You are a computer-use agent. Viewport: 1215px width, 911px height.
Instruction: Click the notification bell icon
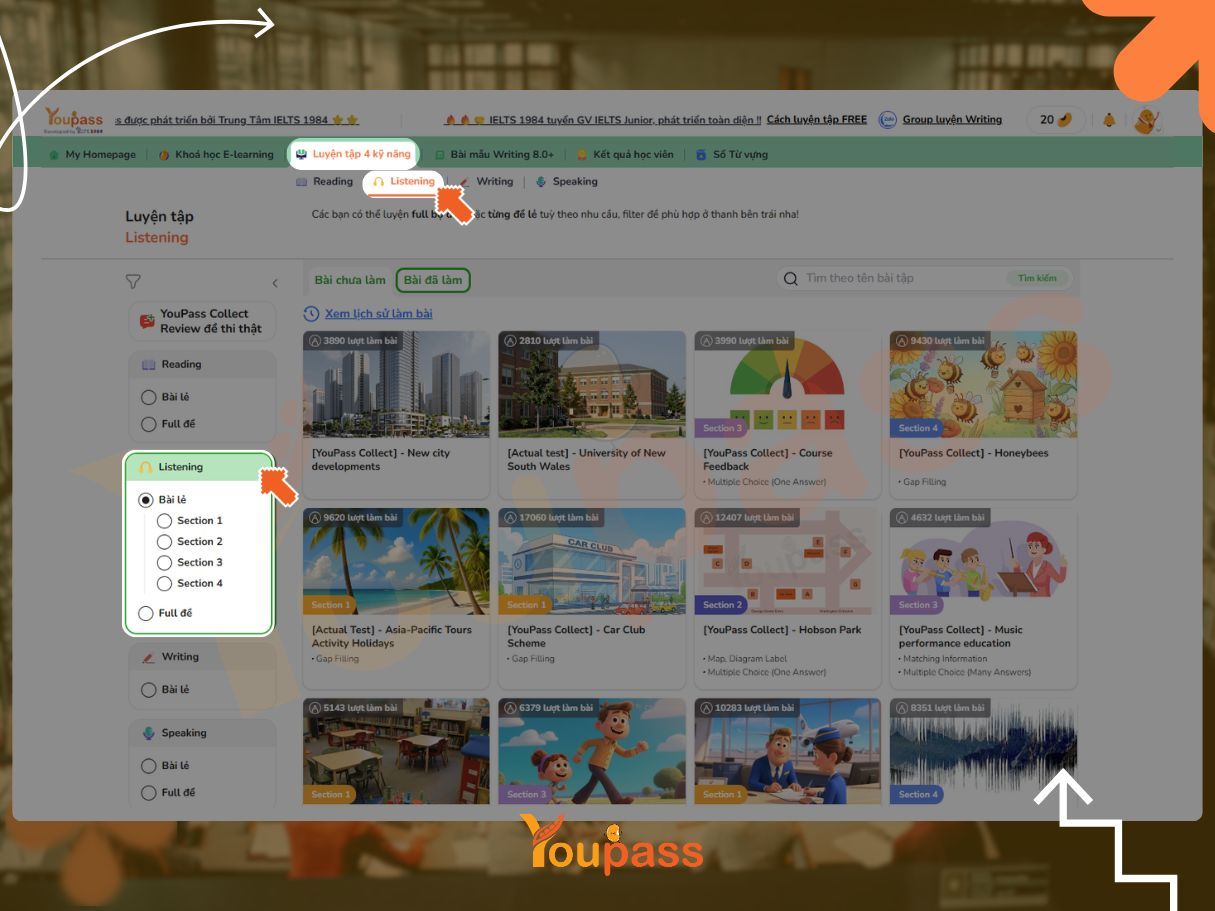[x=1109, y=120]
